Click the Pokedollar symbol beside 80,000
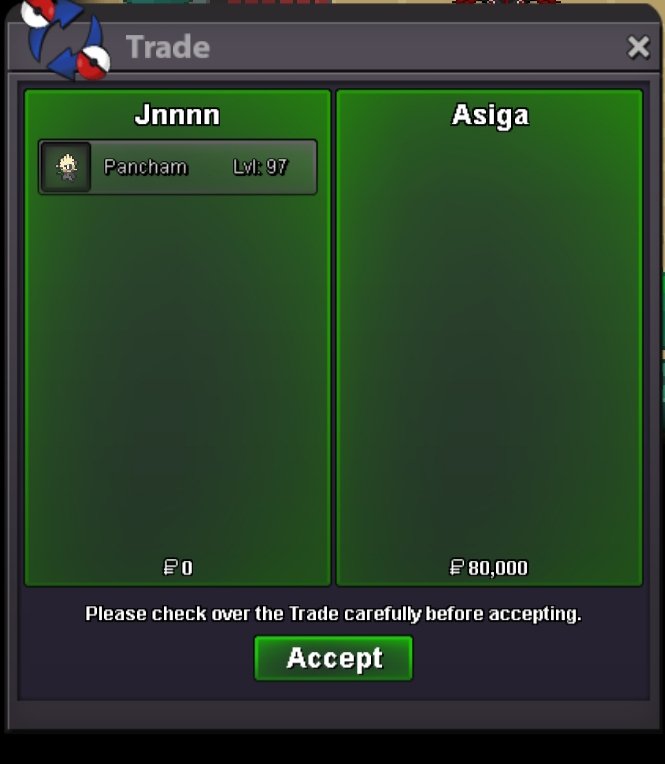 click(456, 568)
